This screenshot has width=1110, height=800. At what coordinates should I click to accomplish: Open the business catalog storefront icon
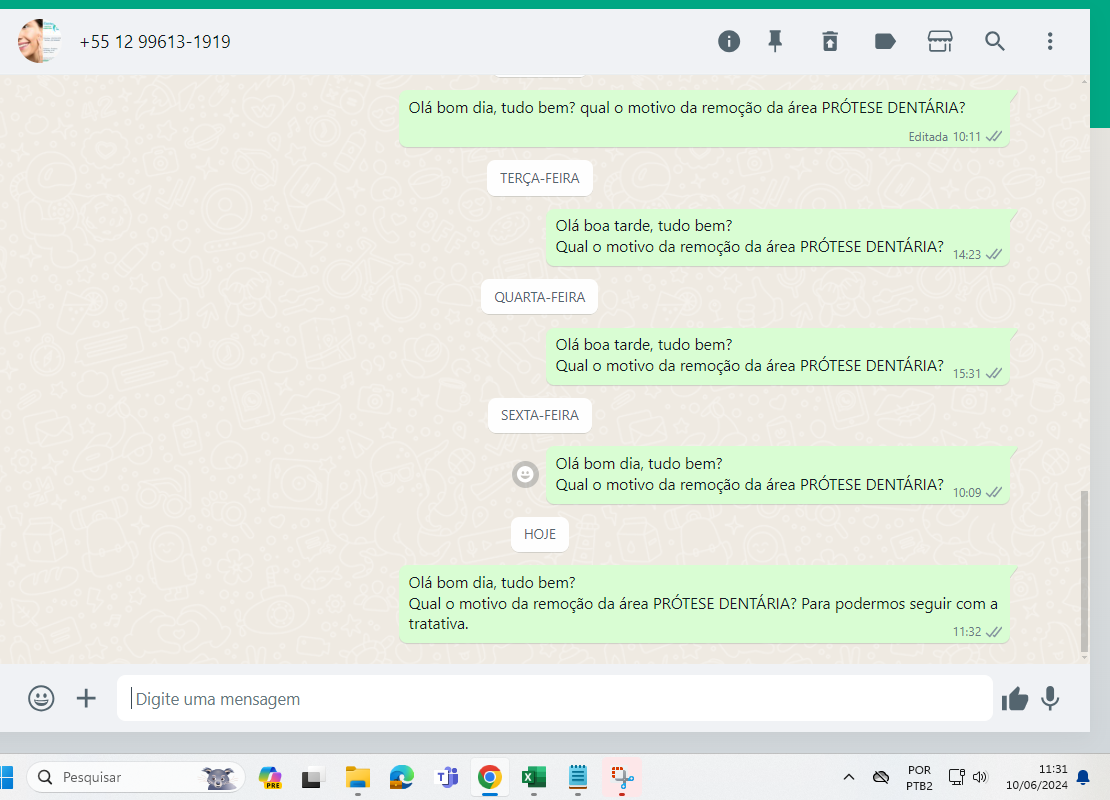coord(940,41)
